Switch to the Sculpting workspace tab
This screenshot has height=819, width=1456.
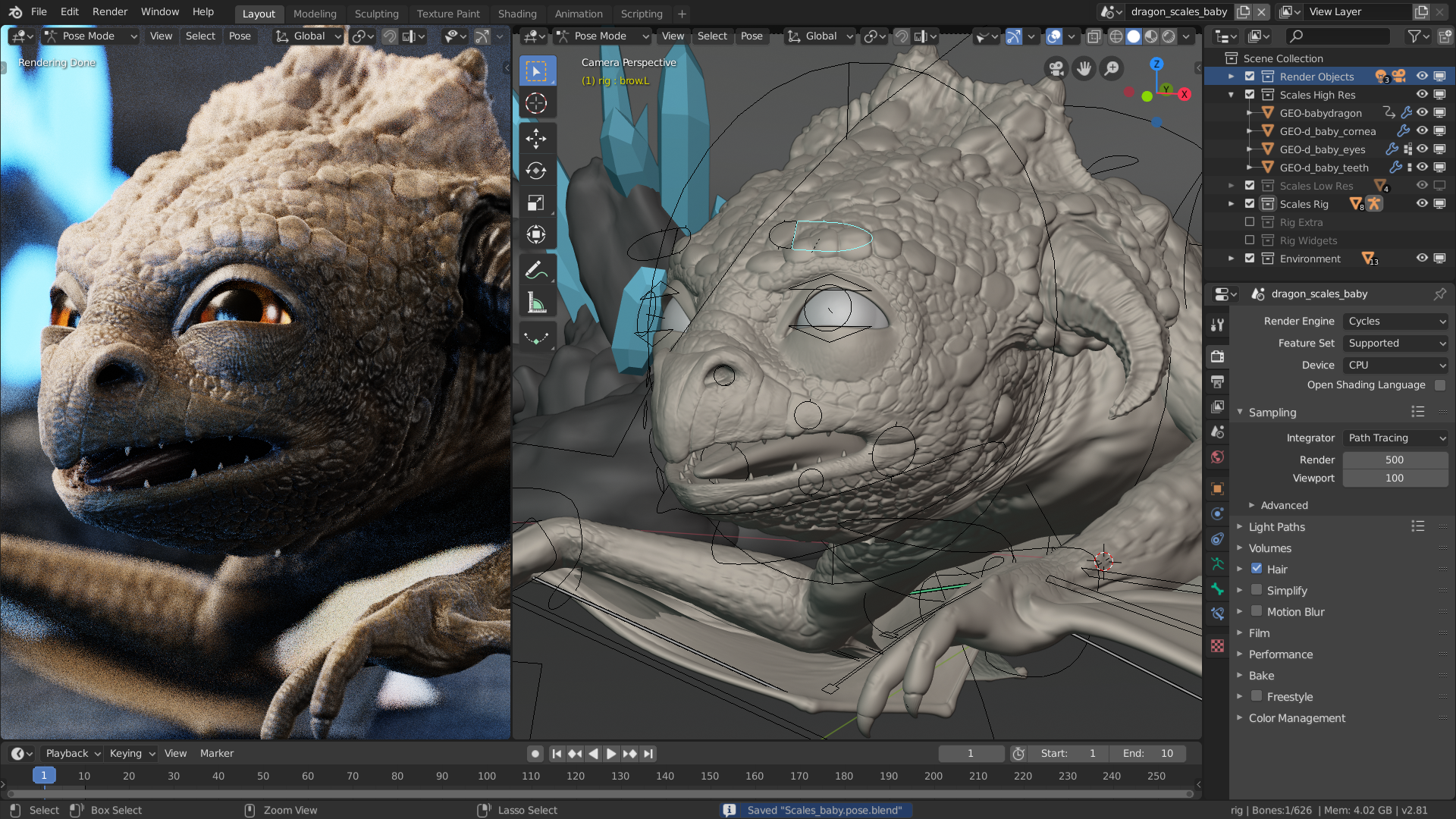coord(376,14)
